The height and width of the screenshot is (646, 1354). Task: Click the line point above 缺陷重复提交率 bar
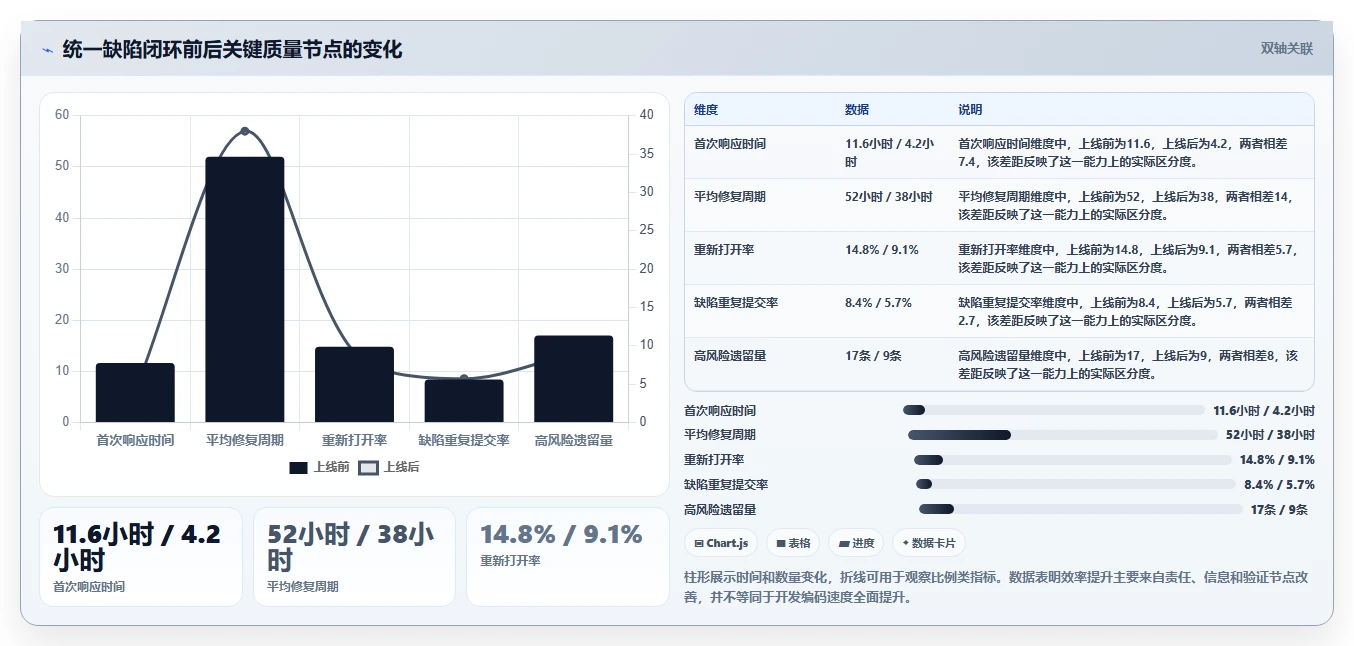pyautogui.click(x=464, y=378)
